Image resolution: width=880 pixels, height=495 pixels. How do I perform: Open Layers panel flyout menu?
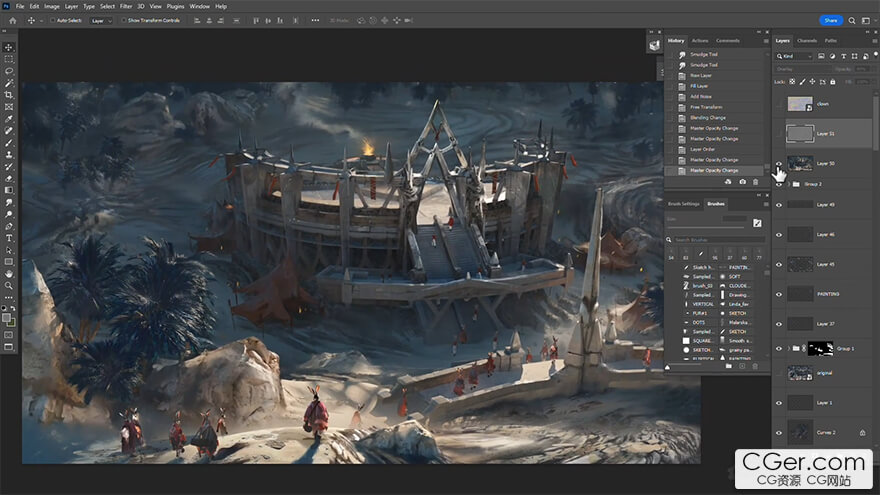874,41
